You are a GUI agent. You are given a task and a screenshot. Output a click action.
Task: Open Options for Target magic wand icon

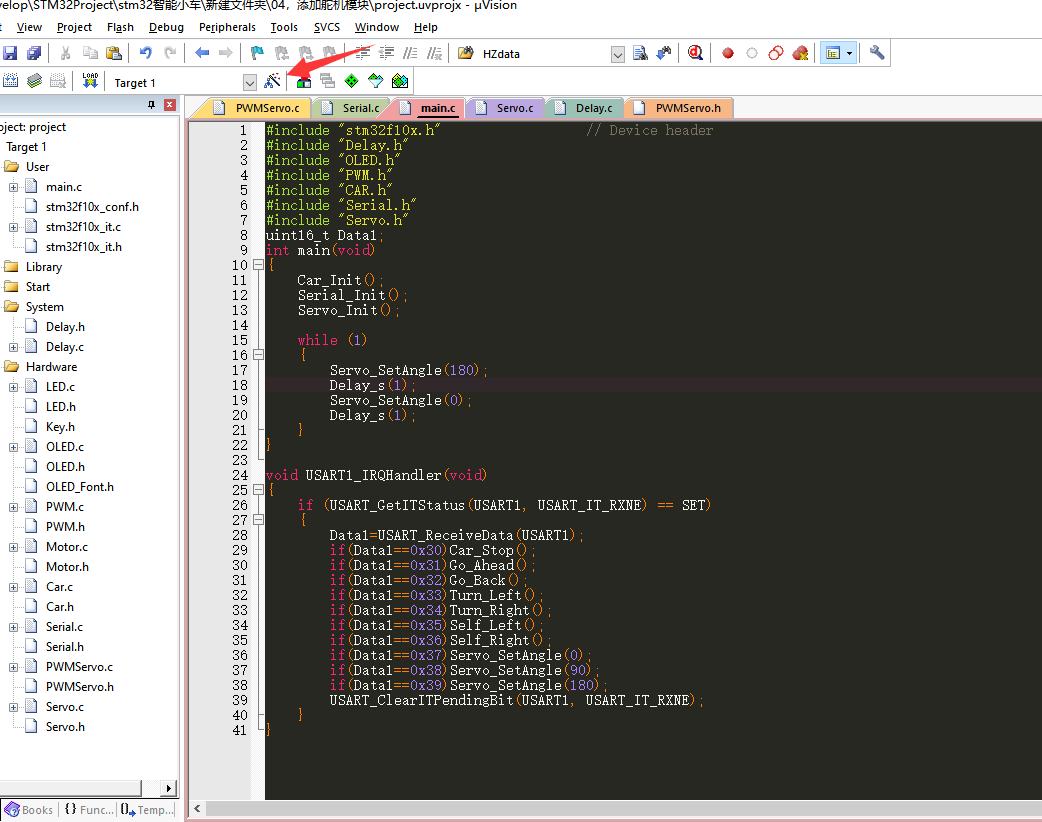pyautogui.click(x=273, y=82)
